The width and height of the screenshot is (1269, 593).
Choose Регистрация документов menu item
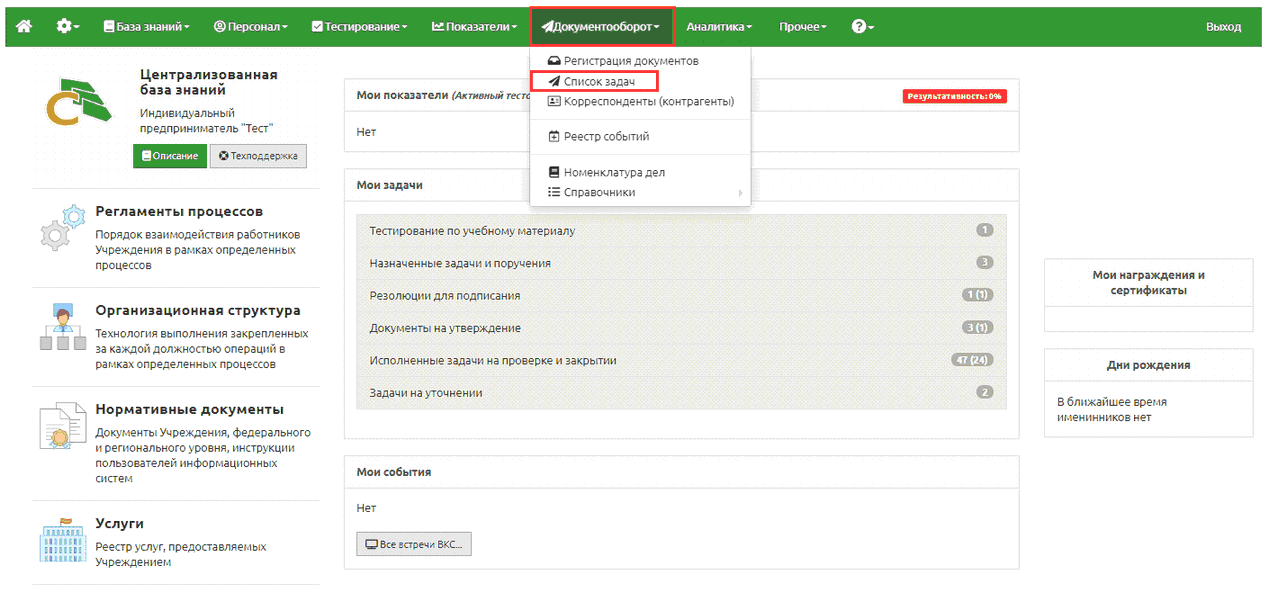[630, 61]
